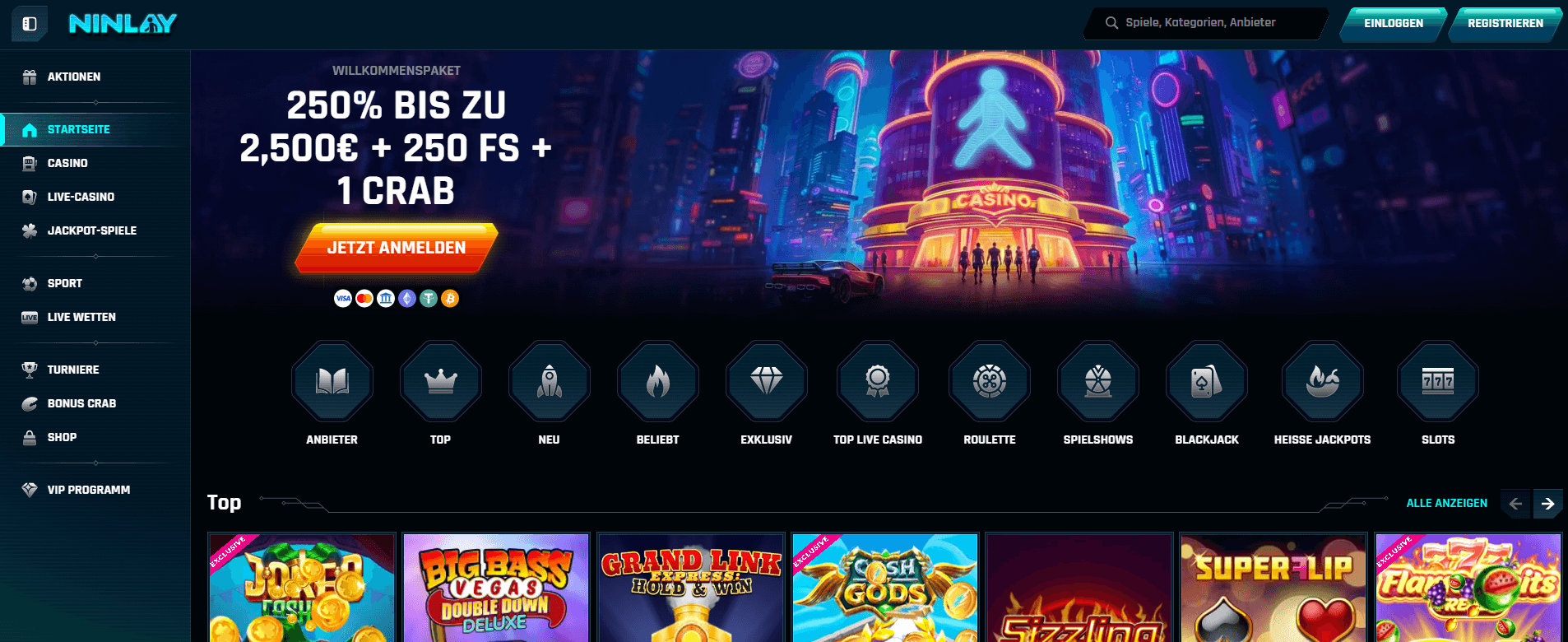1568x642 pixels.
Task: Select the Beliebt flame icon
Action: pos(658,381)
